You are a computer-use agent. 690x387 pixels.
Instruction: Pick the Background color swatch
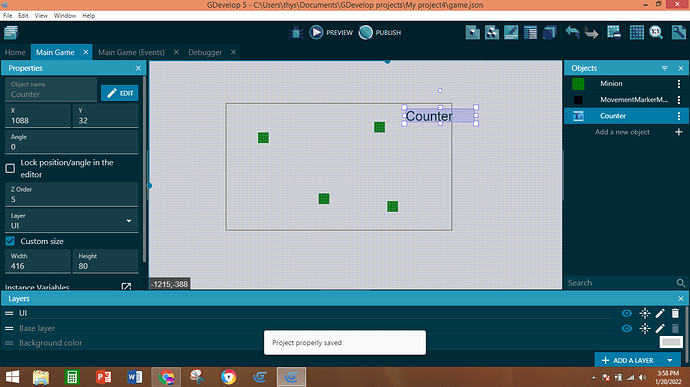coord(671,342)
